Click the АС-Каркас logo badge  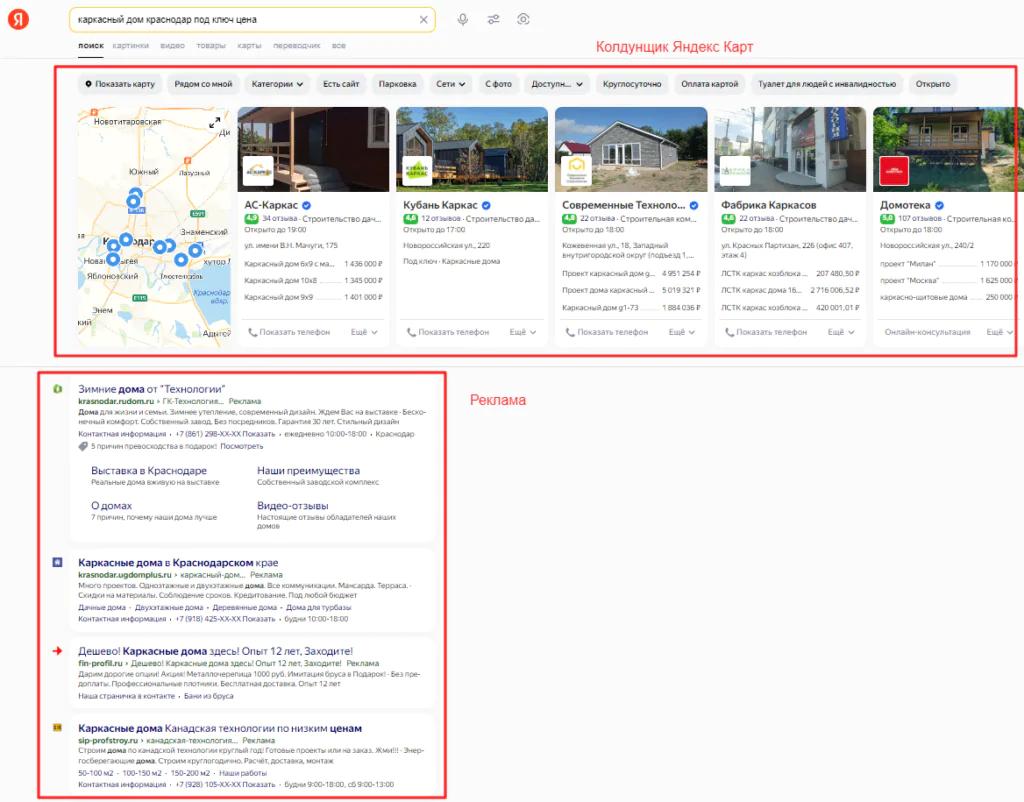(x=258, y=171)
